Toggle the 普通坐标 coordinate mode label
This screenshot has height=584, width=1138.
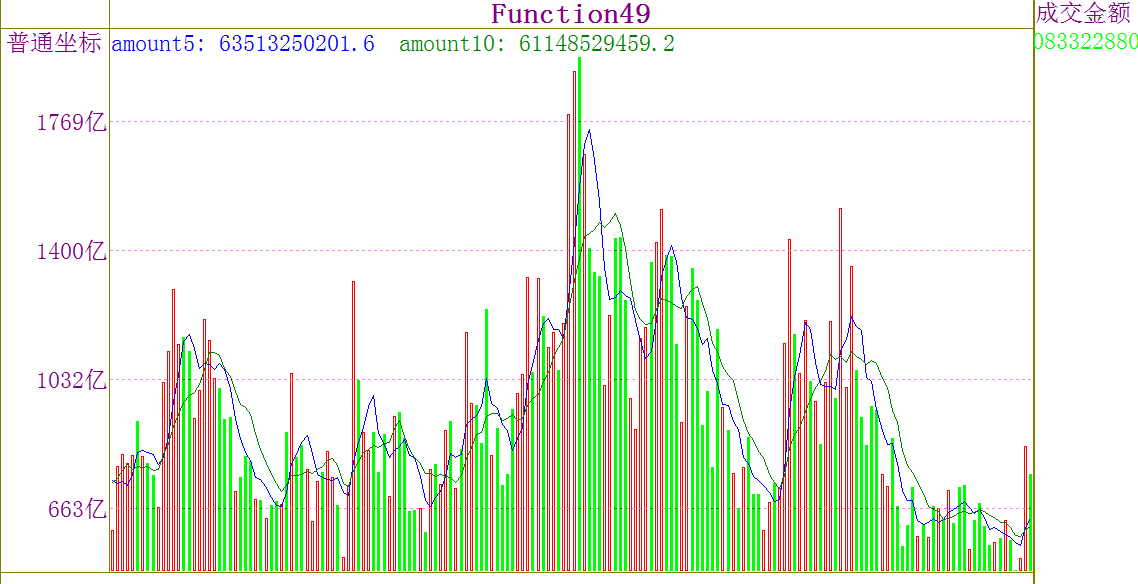pyautogui.click(x=54, y=44)
